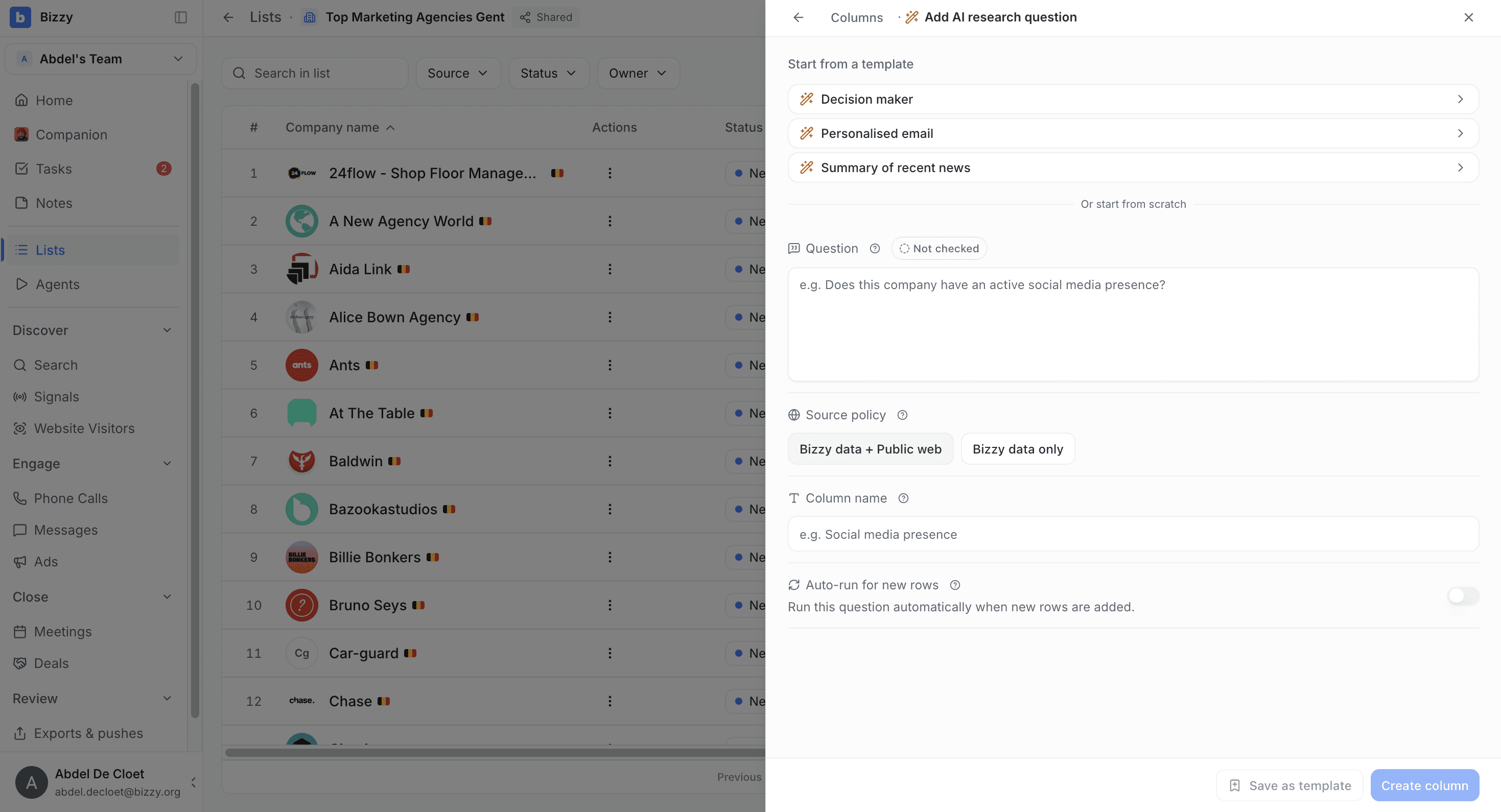Open the Source filter dropdown

458,74
